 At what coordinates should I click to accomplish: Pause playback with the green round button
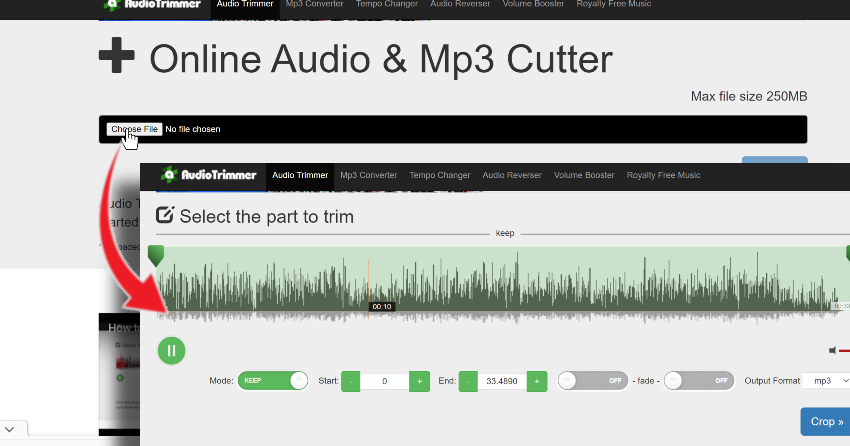[171, 351]
